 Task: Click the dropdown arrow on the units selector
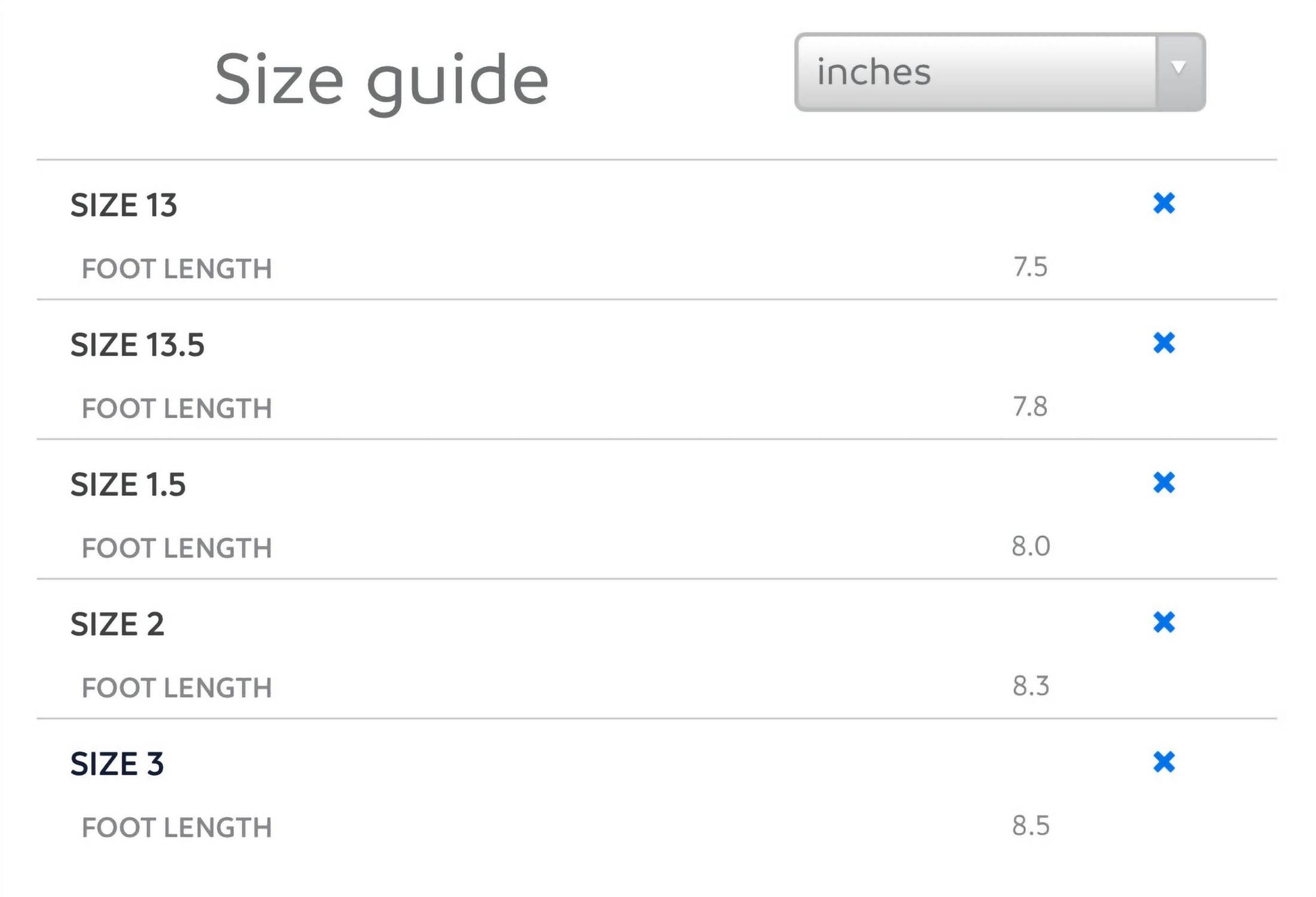point(1179,68)
